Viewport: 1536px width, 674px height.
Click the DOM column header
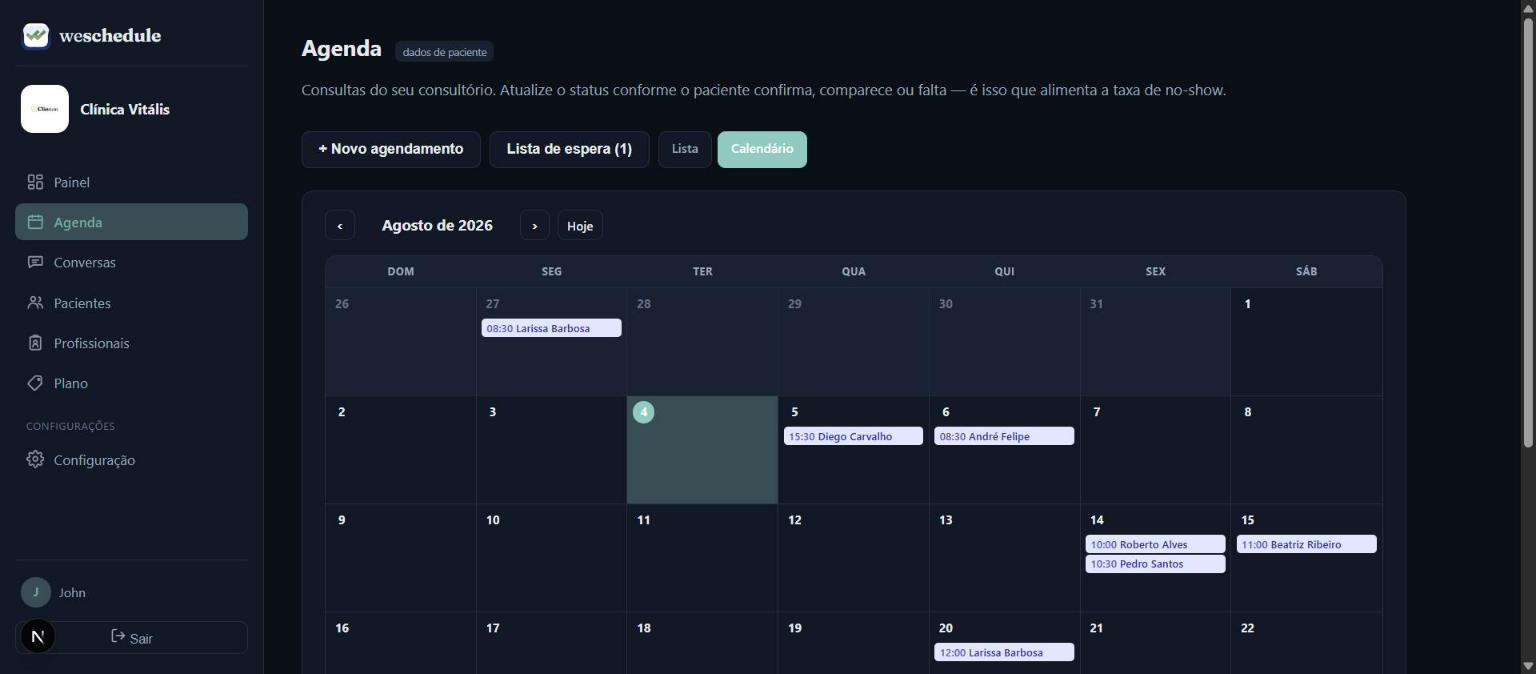click(401, 271)
